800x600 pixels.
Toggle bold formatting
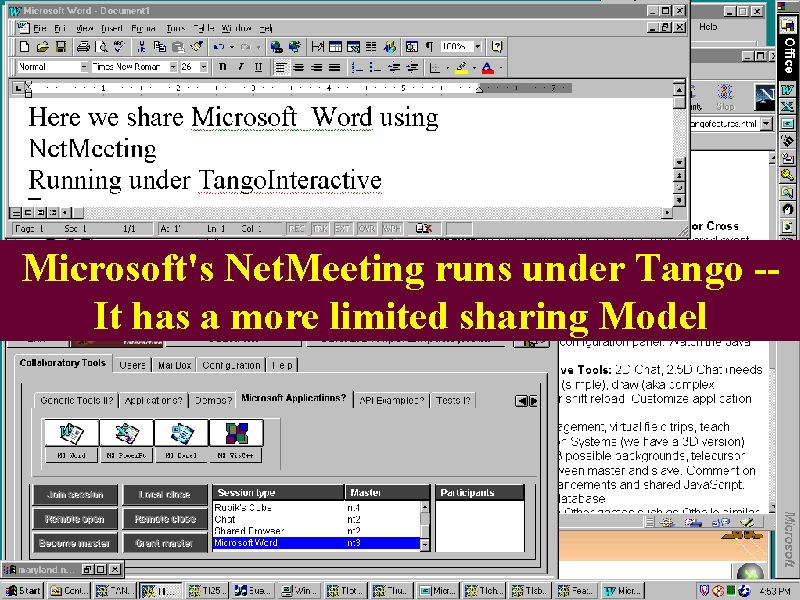click(222, 67)
